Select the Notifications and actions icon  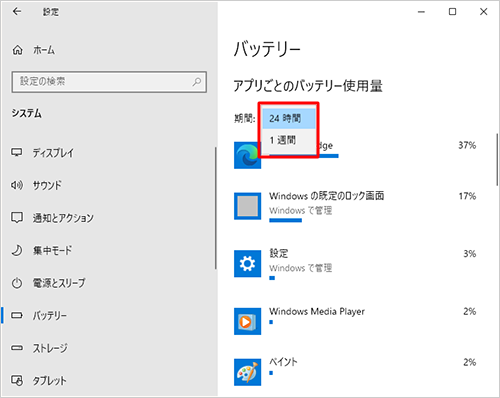tap(17, 217)
